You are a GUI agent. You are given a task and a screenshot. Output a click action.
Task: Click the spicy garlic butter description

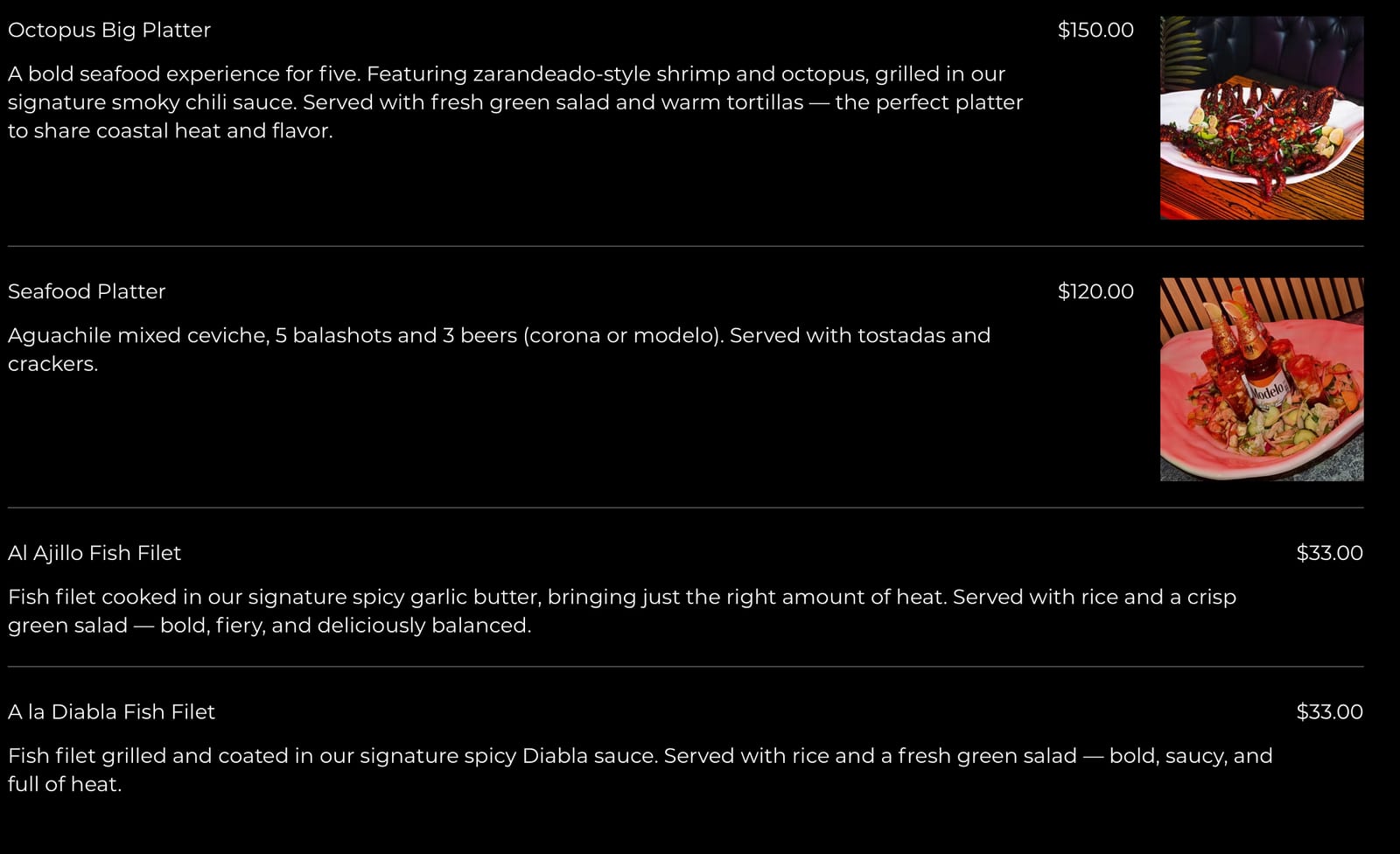(622, 611)
